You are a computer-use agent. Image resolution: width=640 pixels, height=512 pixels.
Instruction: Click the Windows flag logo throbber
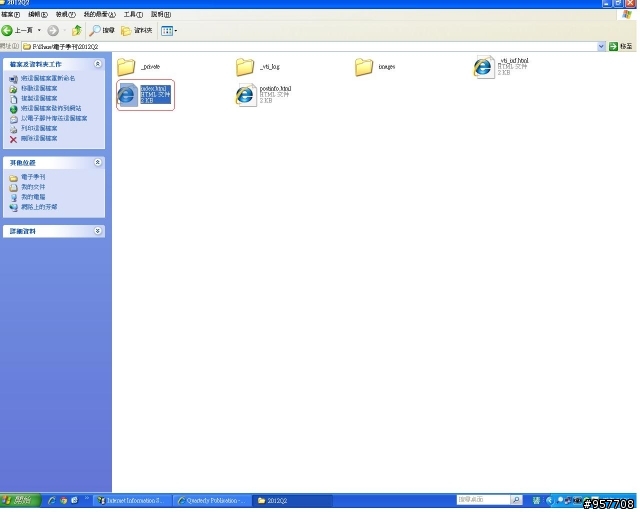[627, 15]
